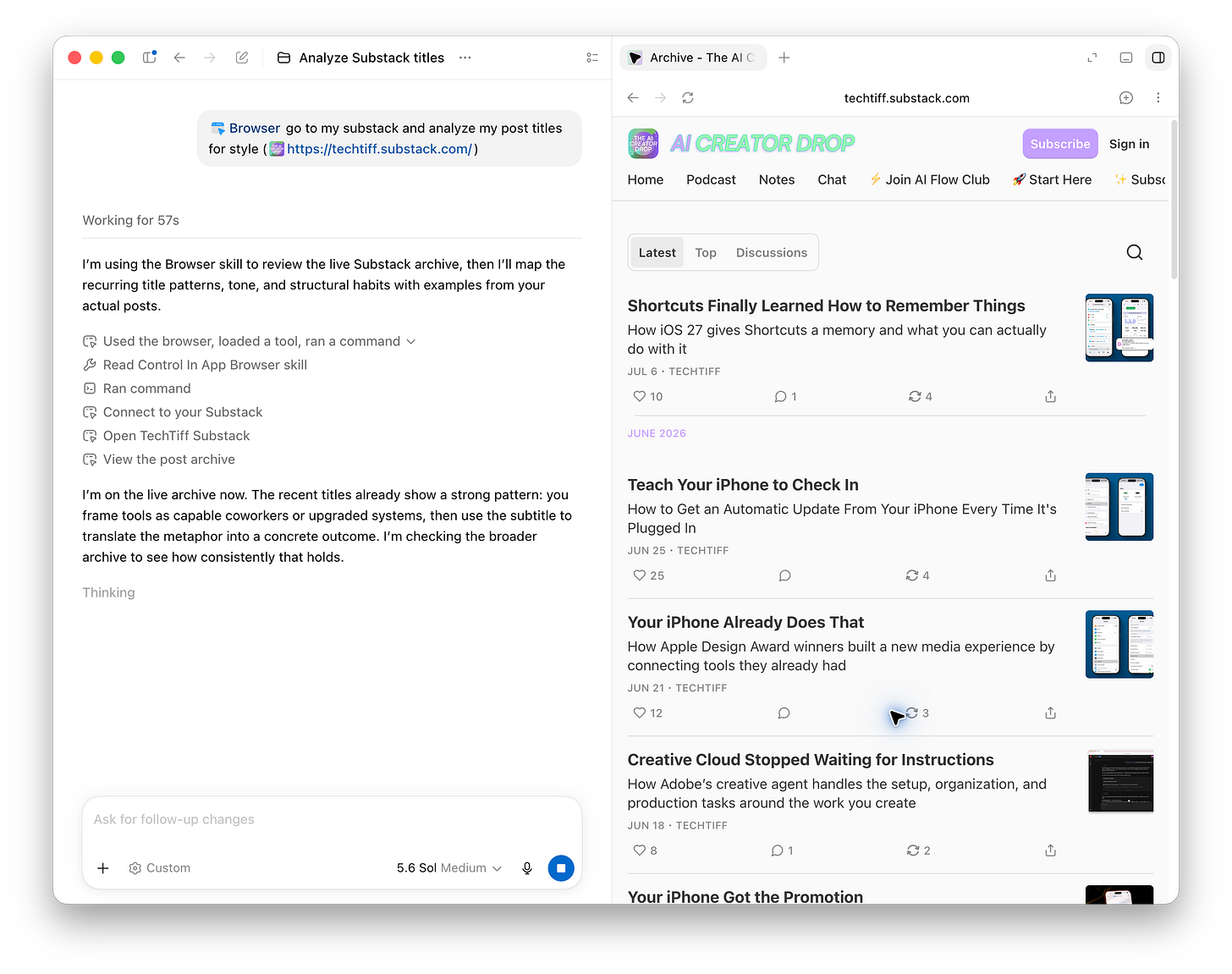This screenshot has height=974, width=1232.
Task: Share the Your iPhone Already Does That post
Action: [1051, 713]
